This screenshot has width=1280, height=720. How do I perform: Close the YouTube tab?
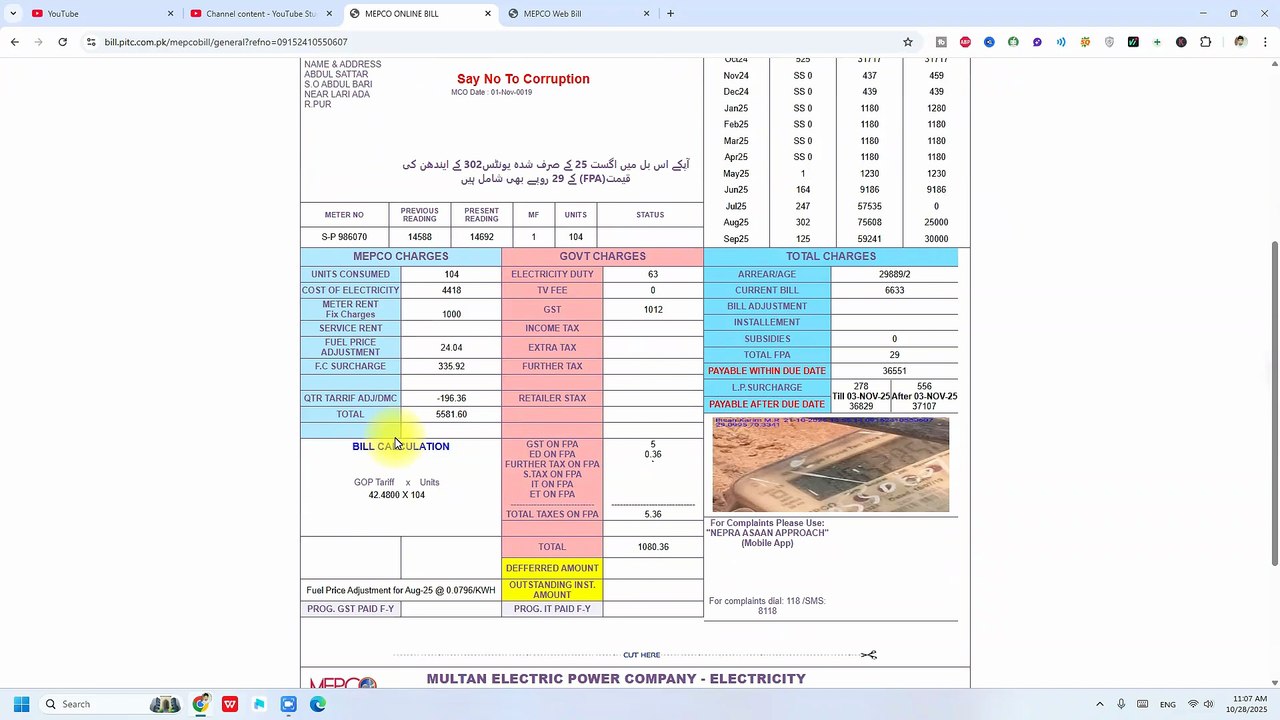point(171,14)
